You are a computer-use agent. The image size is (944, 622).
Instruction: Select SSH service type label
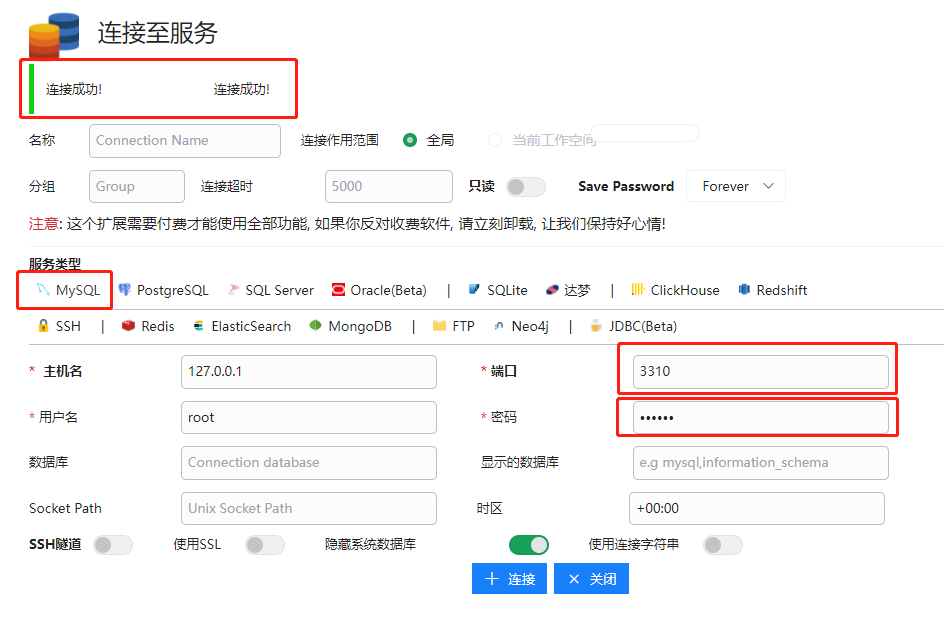(x=68, y=326)
